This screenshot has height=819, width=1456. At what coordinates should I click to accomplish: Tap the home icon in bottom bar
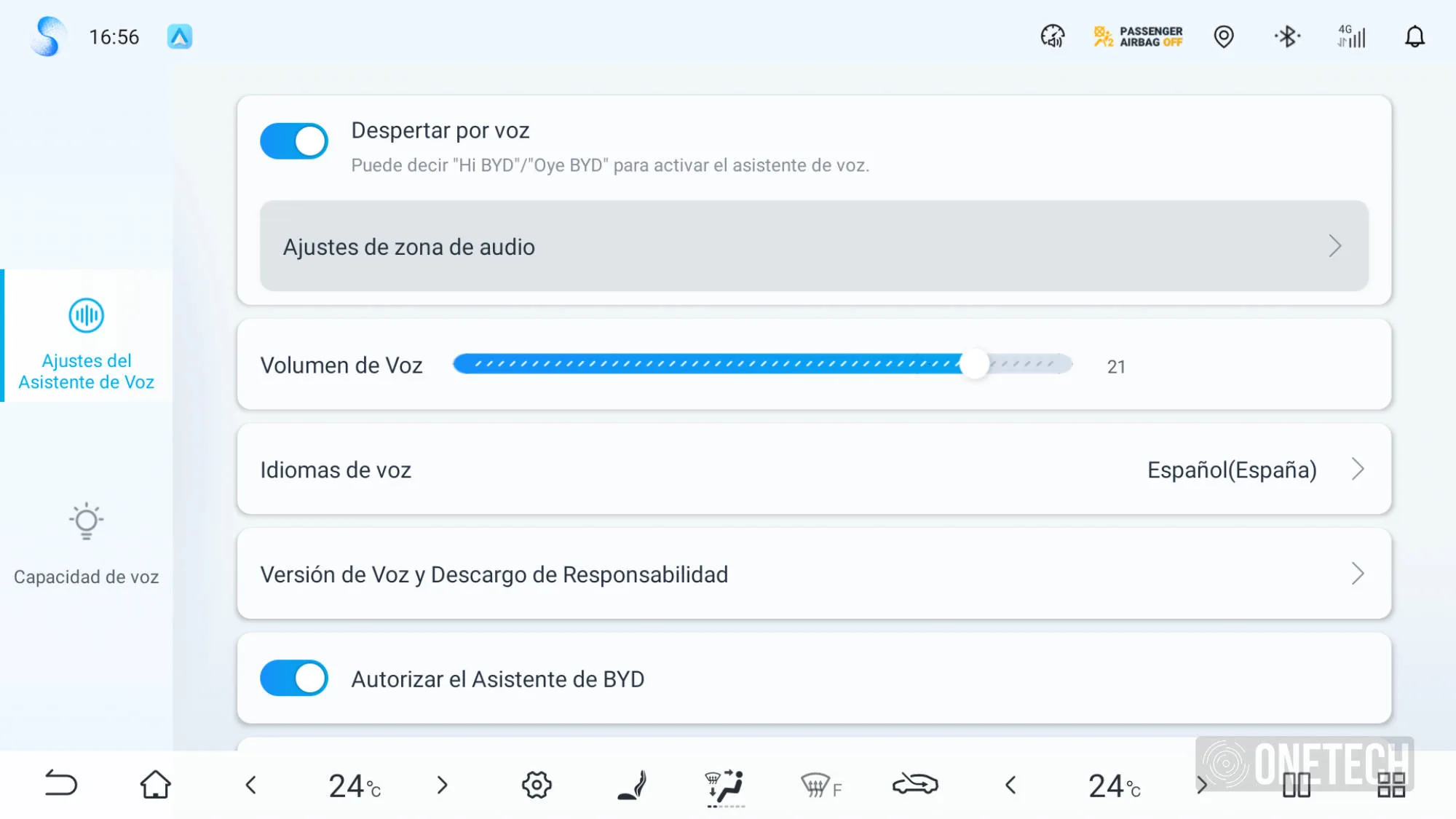(155, 785)
